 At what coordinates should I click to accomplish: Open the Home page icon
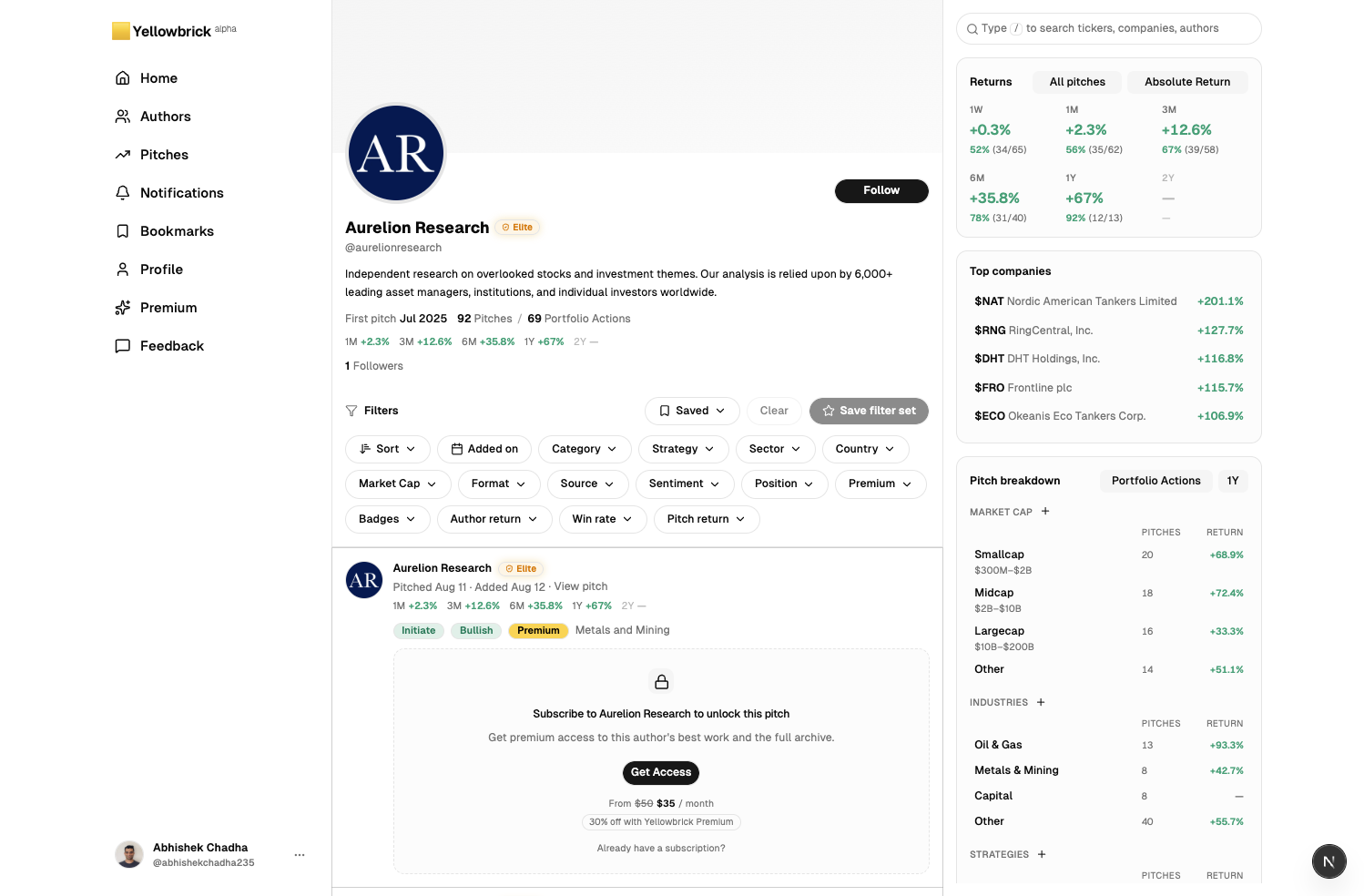coord(123,78)
